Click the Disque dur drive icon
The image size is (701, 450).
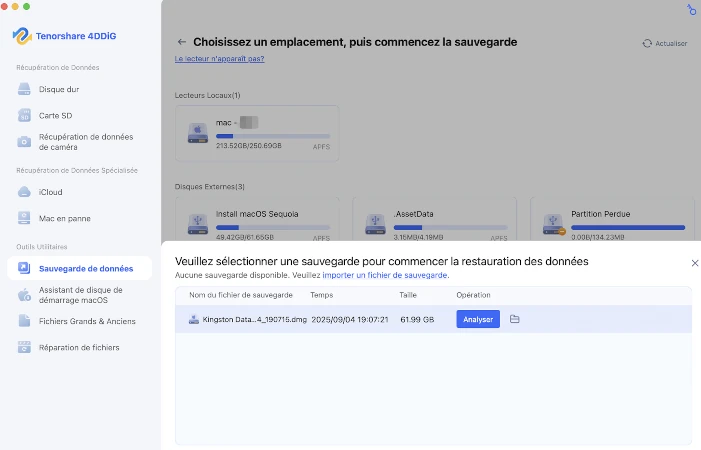pyautogui.click(x=24, y=89)
